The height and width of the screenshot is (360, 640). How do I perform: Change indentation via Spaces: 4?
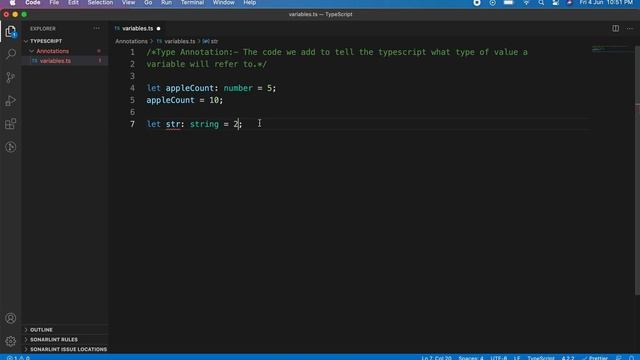point(471,358)
